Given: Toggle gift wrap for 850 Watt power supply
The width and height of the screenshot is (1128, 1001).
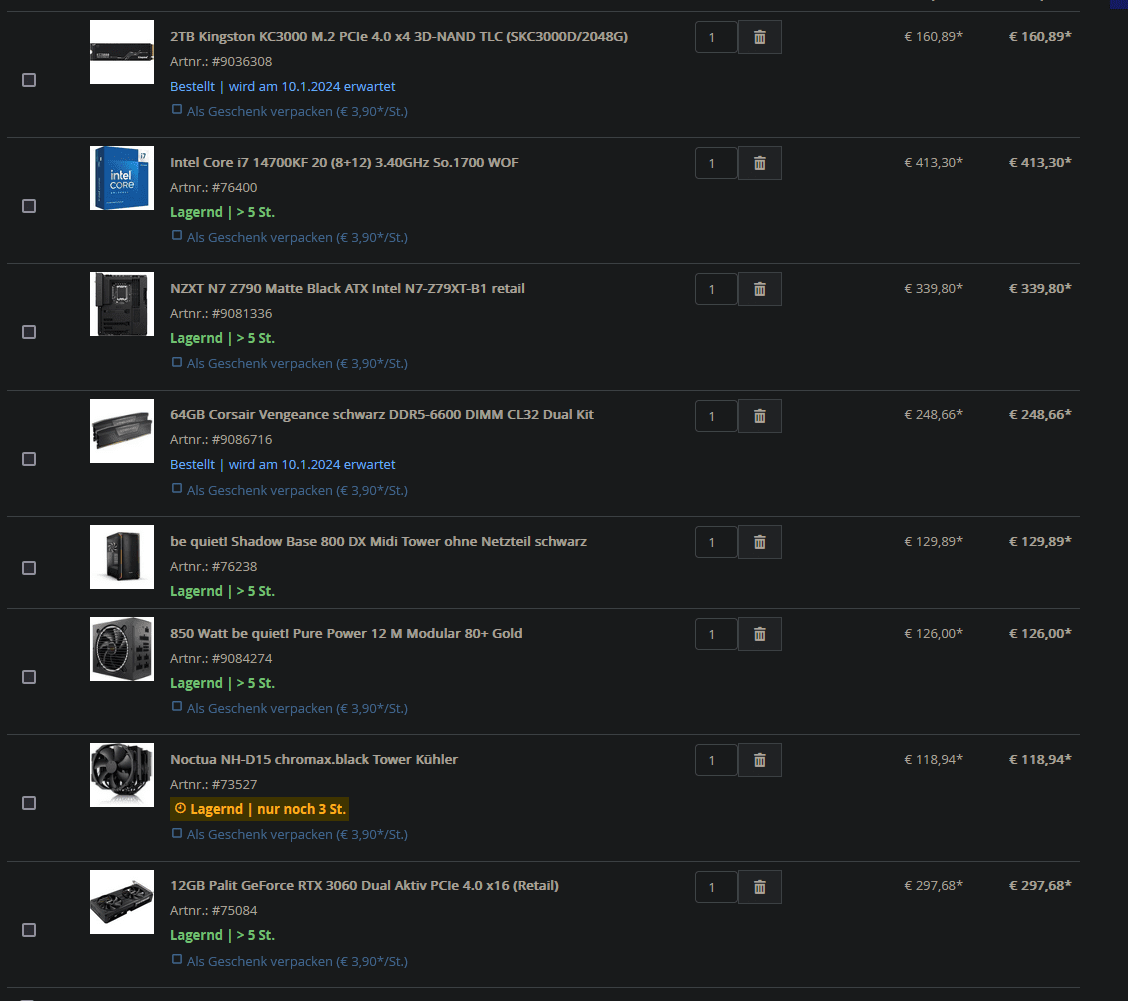Looking at the screenshot, I should click(177, 707).
